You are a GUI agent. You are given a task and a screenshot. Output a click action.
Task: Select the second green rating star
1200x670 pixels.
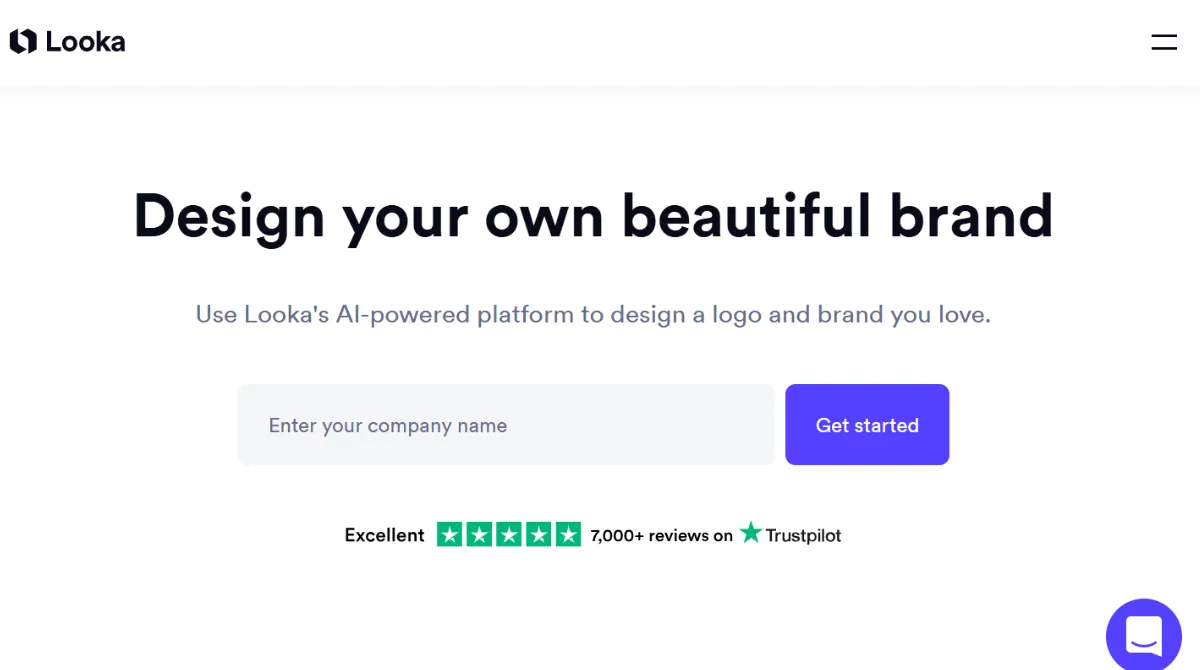coord(480,535)
